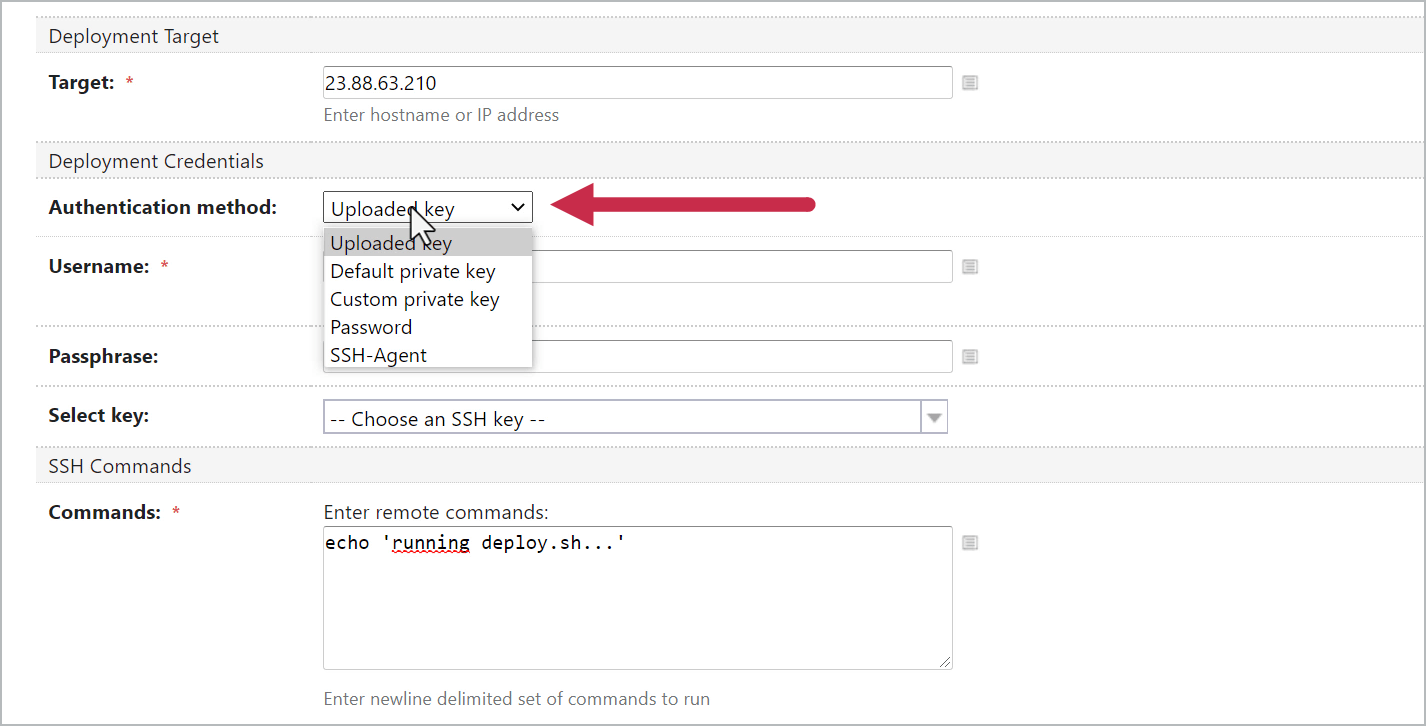Open the variable picker icon beside Target field
Image resolution: width=1426 pixels, height=726 pixels.
969,82
